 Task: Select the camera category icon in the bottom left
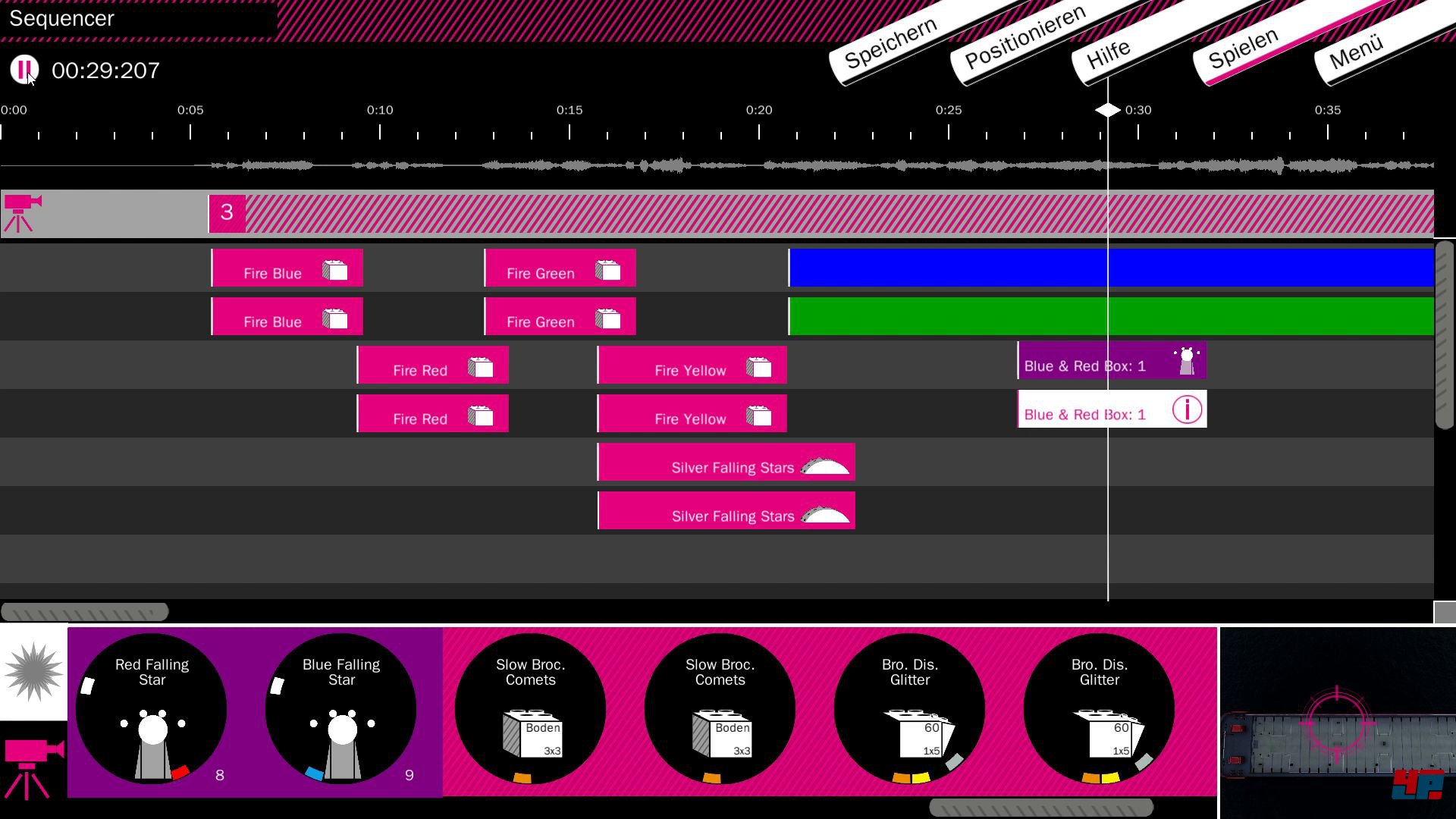pyautogui.click(x=33, y=767)
